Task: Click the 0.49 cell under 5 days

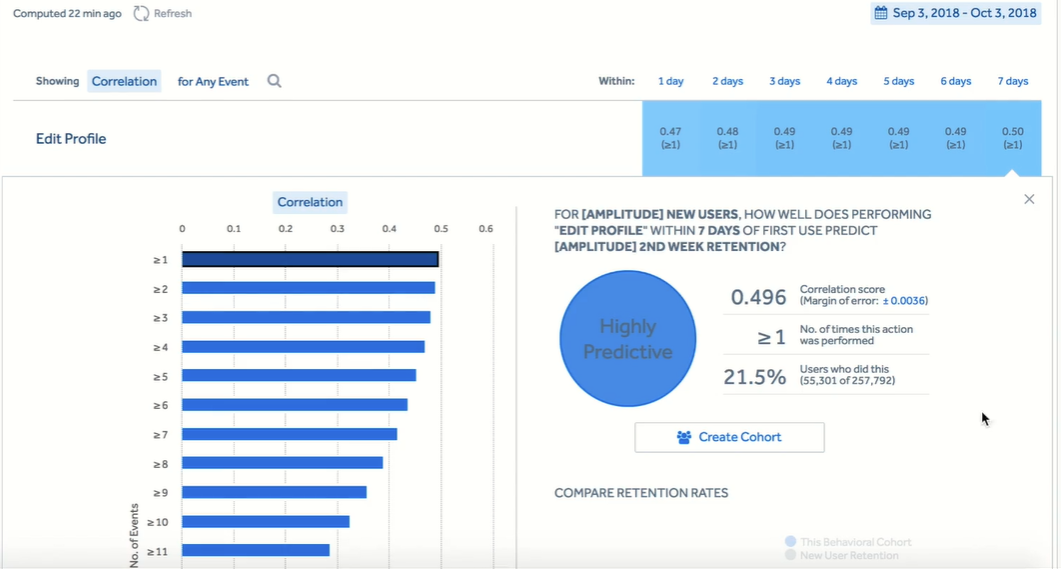Action: 899,138
